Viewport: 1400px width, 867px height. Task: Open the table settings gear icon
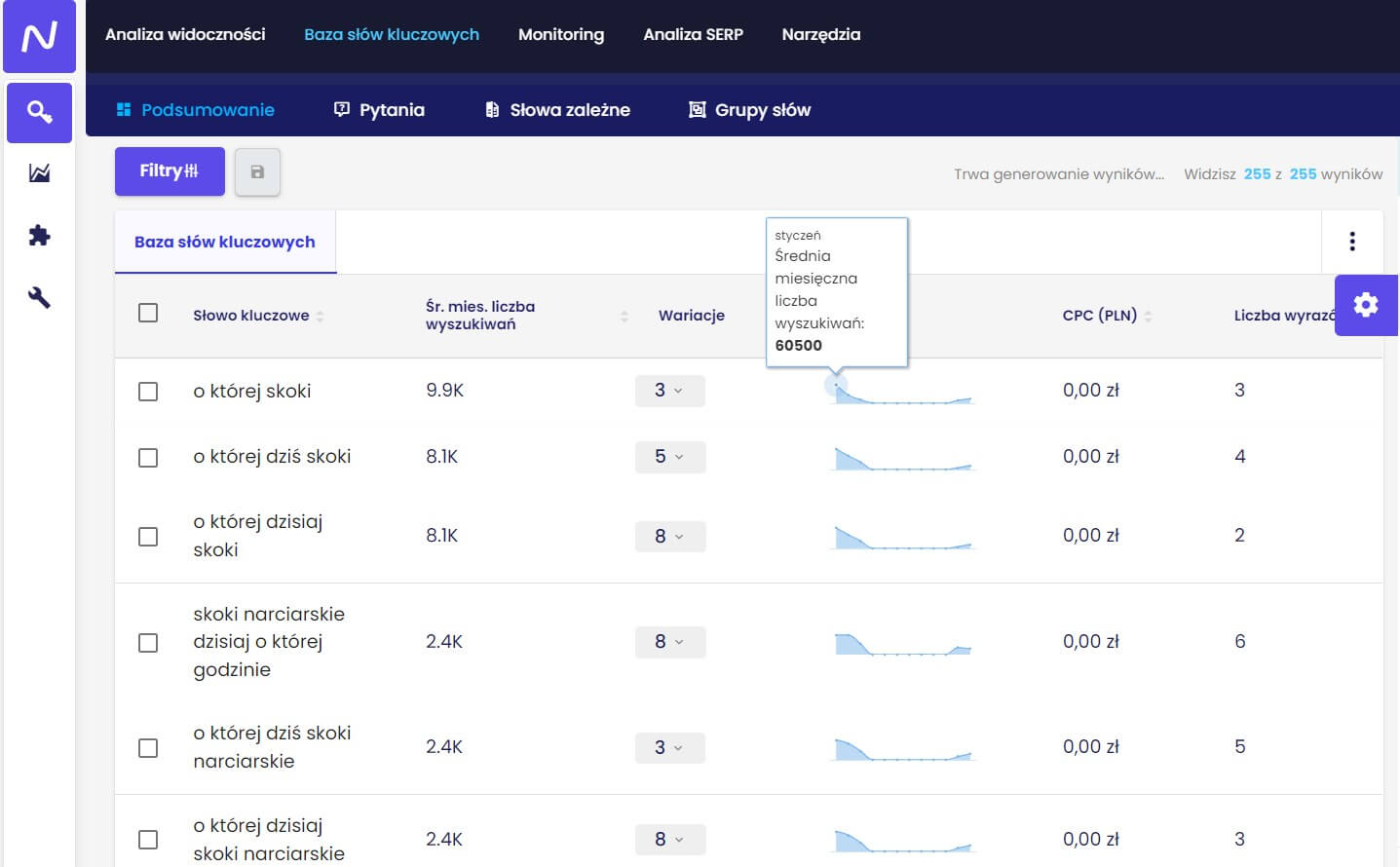[x=1366, y=305]
